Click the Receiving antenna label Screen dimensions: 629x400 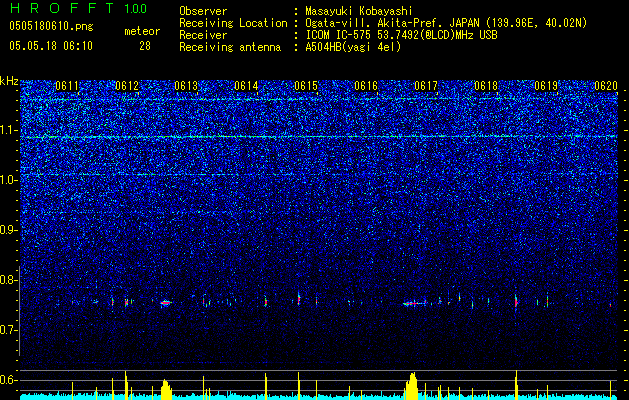(230, 47)
